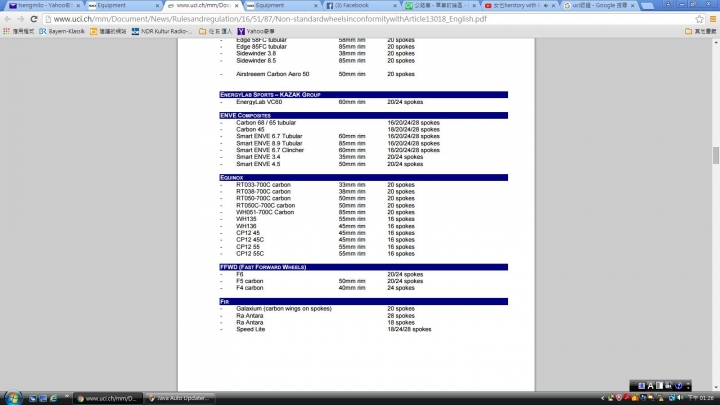Select the Galaxium carbon wings entry

point(284,309)
